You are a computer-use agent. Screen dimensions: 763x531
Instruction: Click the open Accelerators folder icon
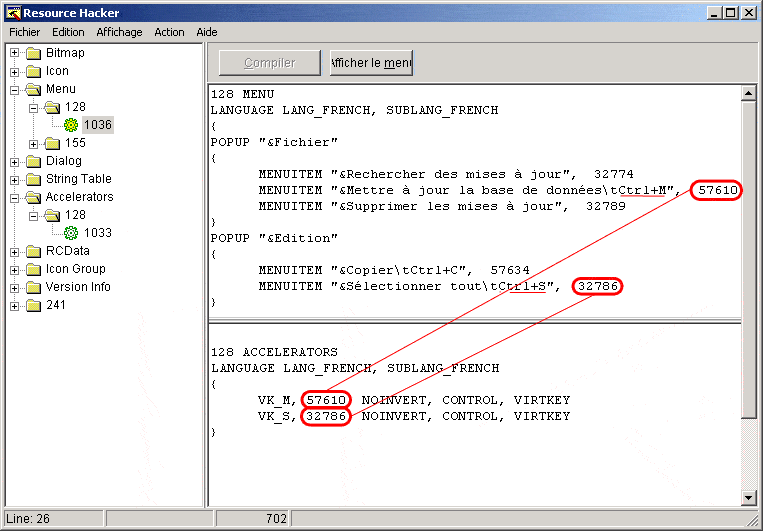tap(34, 197)
